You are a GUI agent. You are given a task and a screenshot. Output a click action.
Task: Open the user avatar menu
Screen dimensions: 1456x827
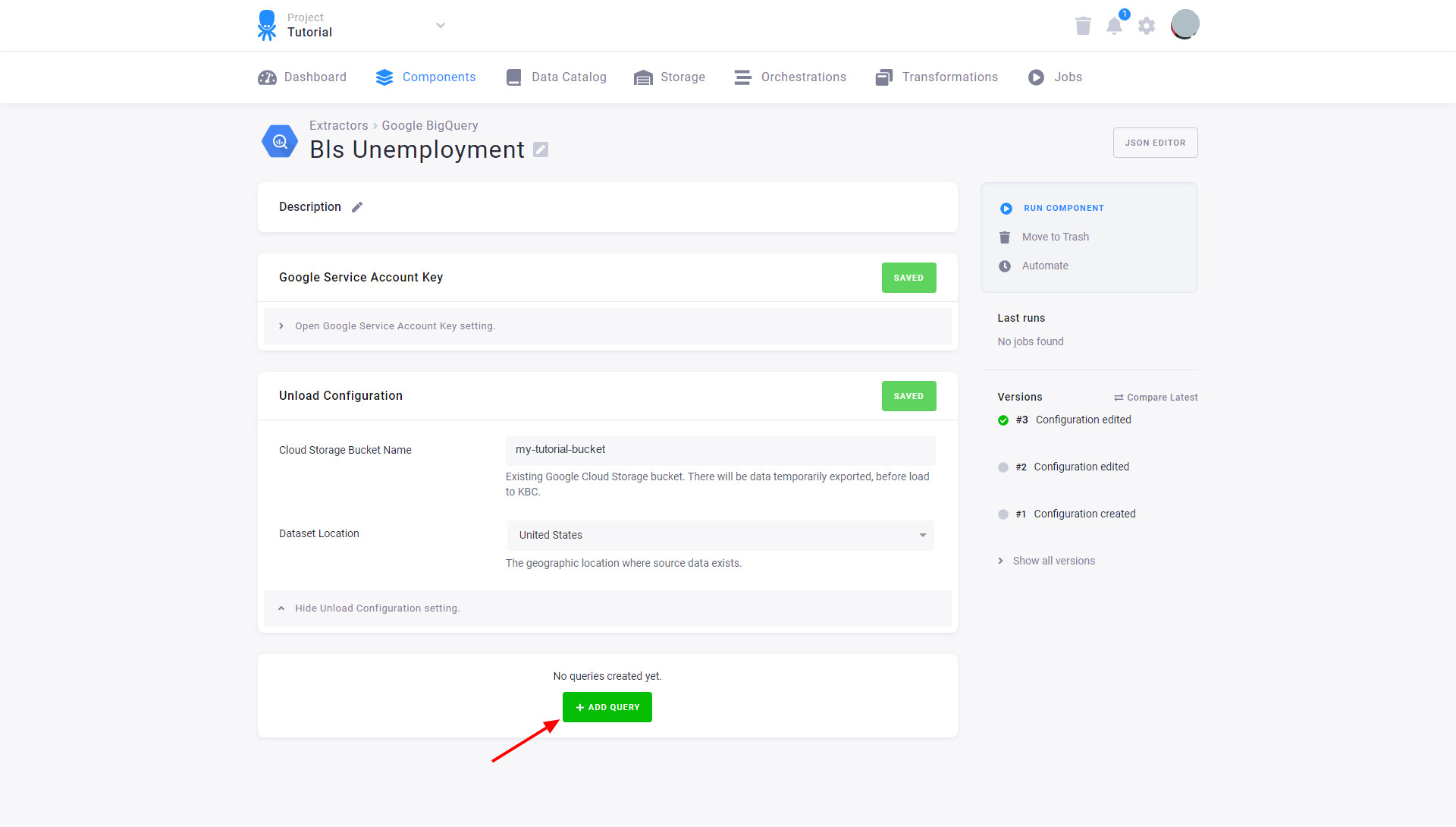(x=1185, y=24)
